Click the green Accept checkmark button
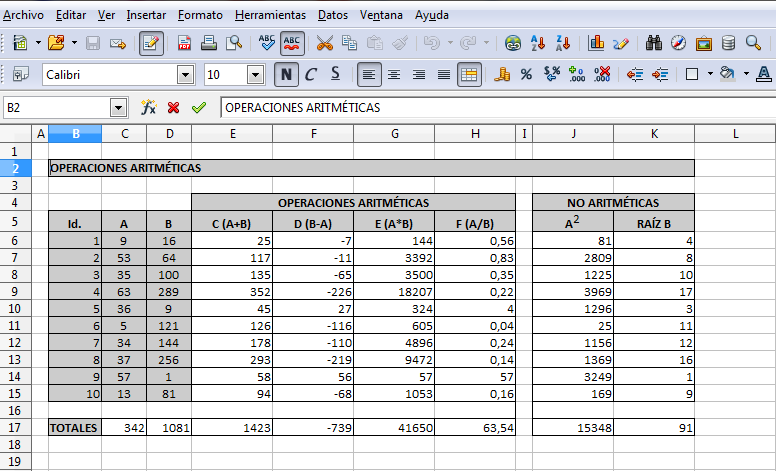777x471 pixels. click(x=199, y=107)
